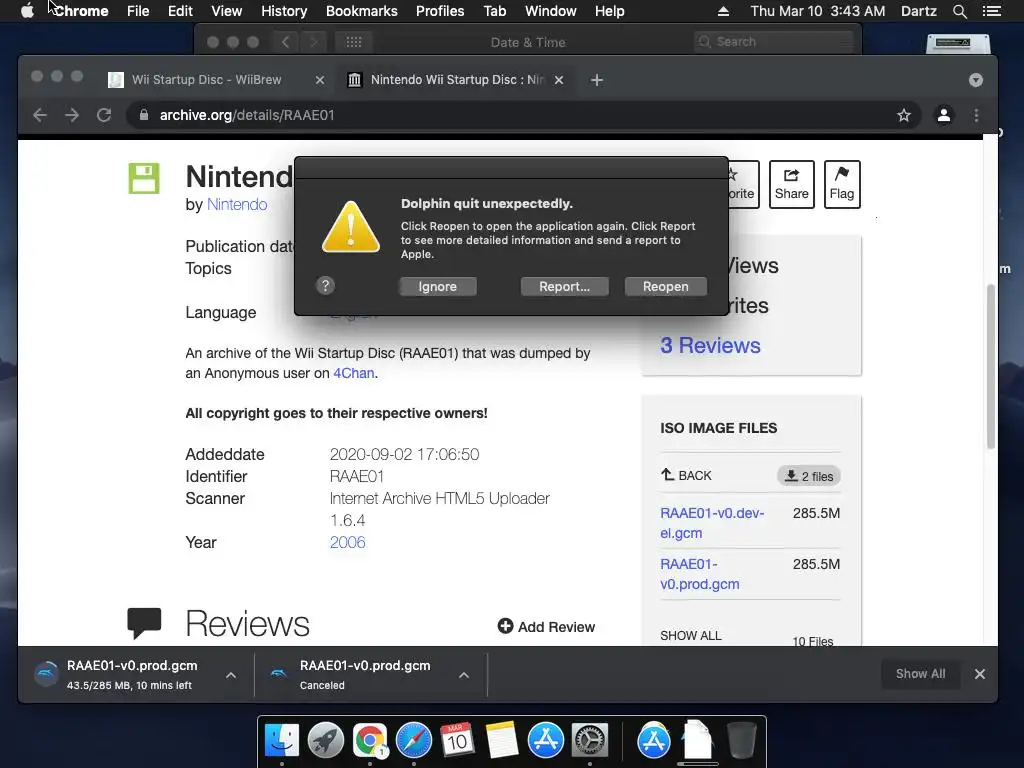Click the Search field in Date & Time window

pyautogui.click(x=773, y=42)
